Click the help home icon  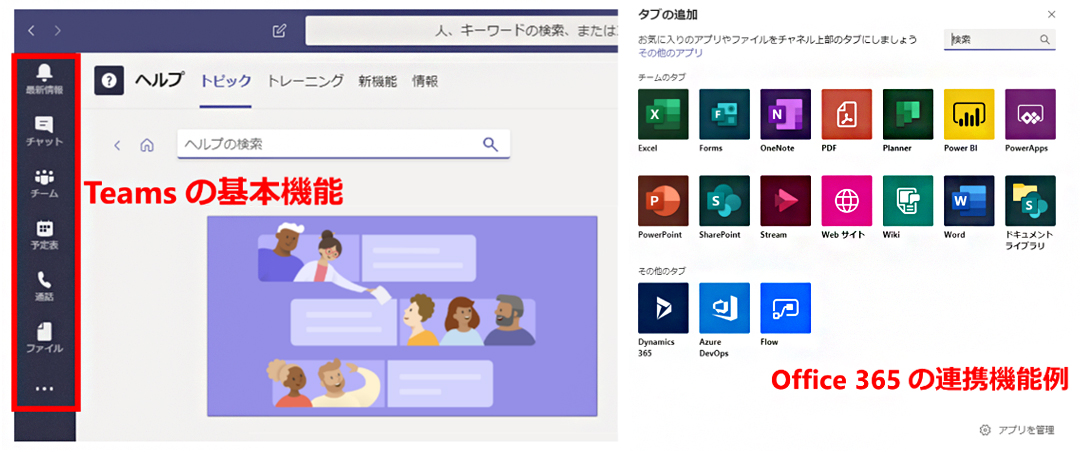coord(146,145)
